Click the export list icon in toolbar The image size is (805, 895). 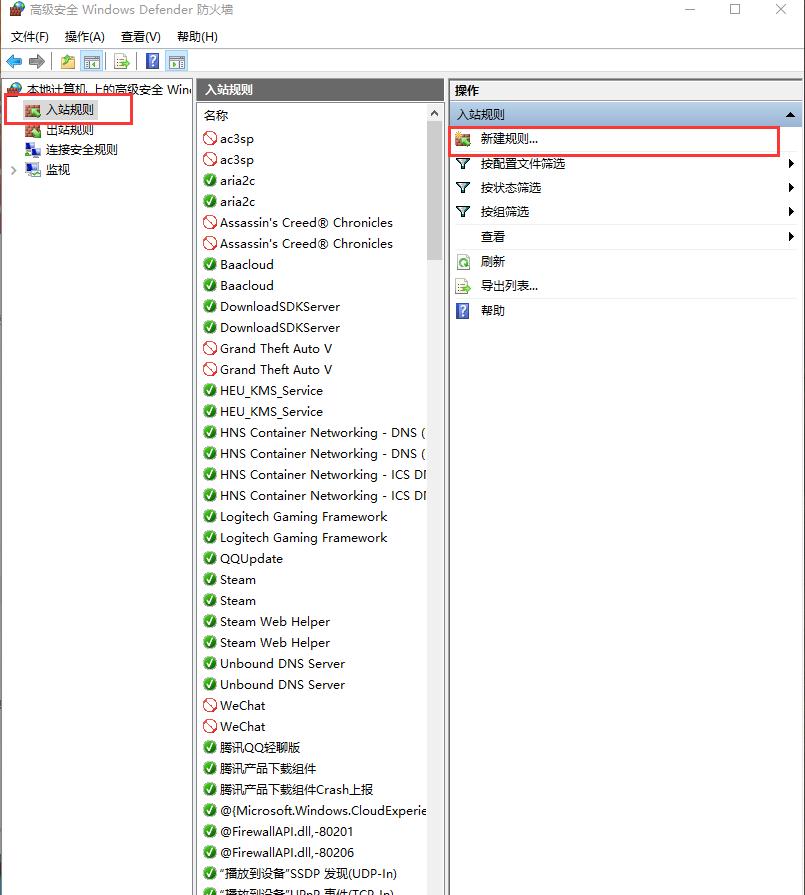[x=122, y=61]
